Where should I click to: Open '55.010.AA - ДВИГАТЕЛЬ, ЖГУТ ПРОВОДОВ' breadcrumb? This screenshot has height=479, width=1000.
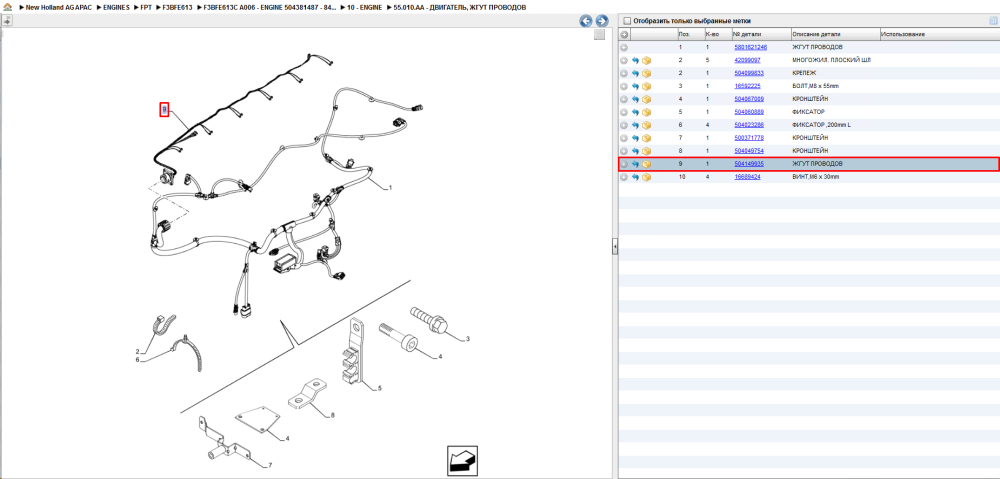pos(460,7)
